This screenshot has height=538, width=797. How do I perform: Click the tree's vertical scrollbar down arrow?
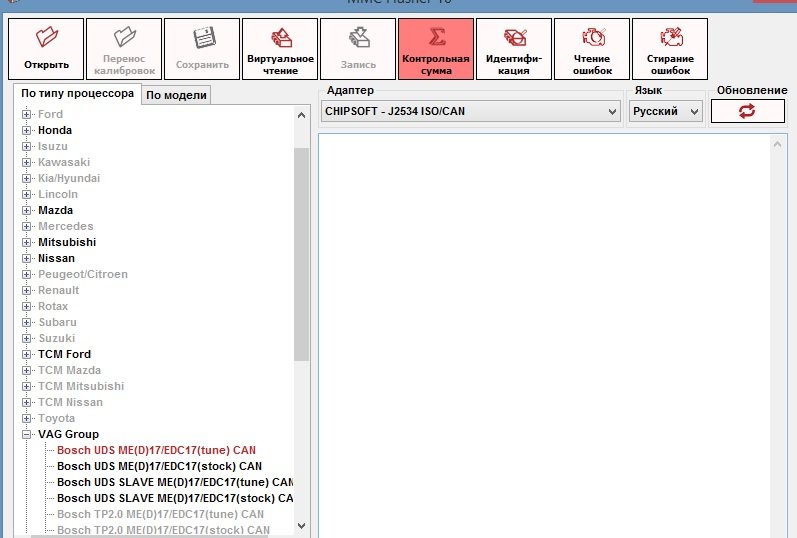coord(301,525)
